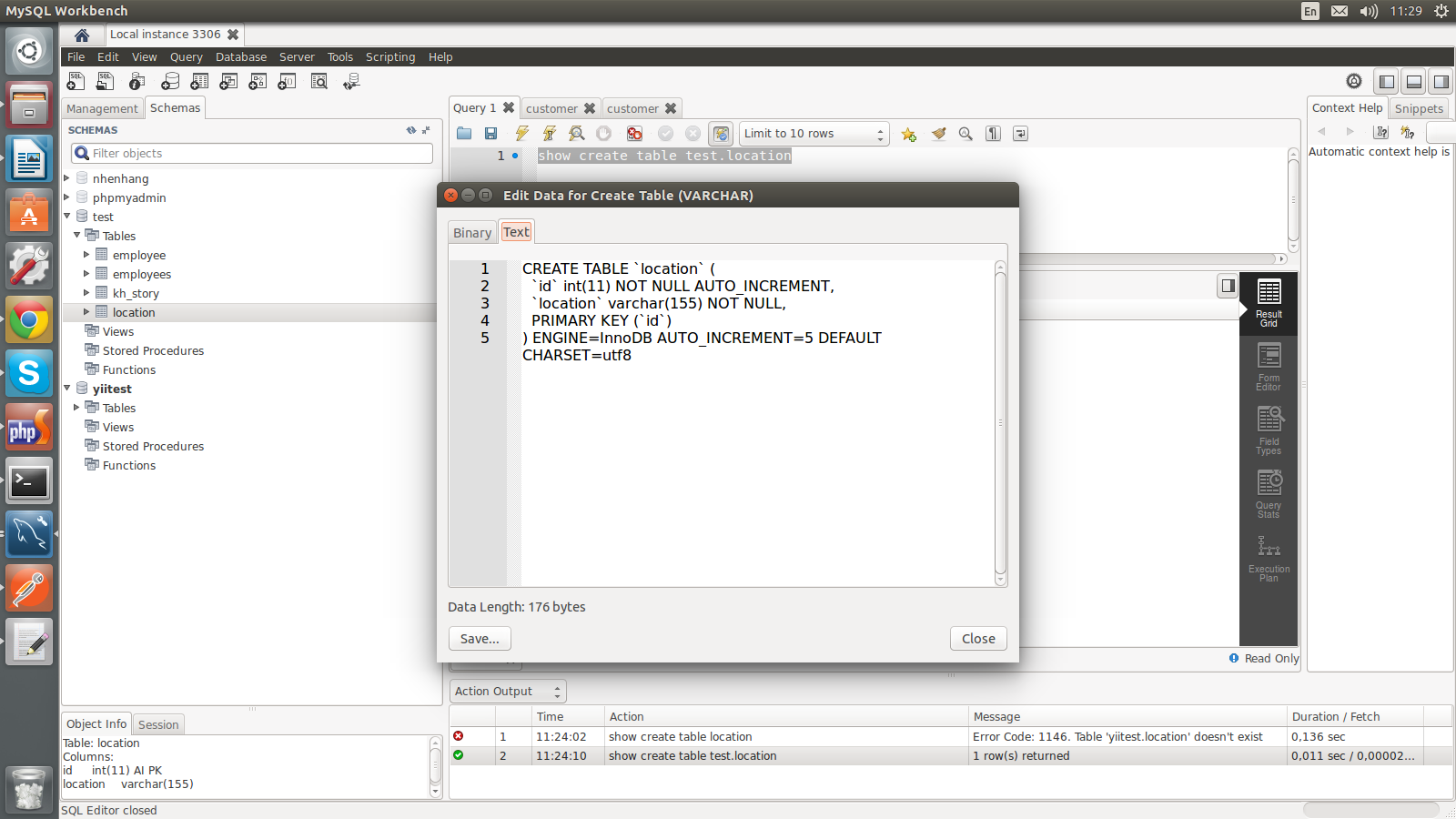This screenshot has width=1456, height=819.
Task: Save the script to file
Action: [491, 134]
